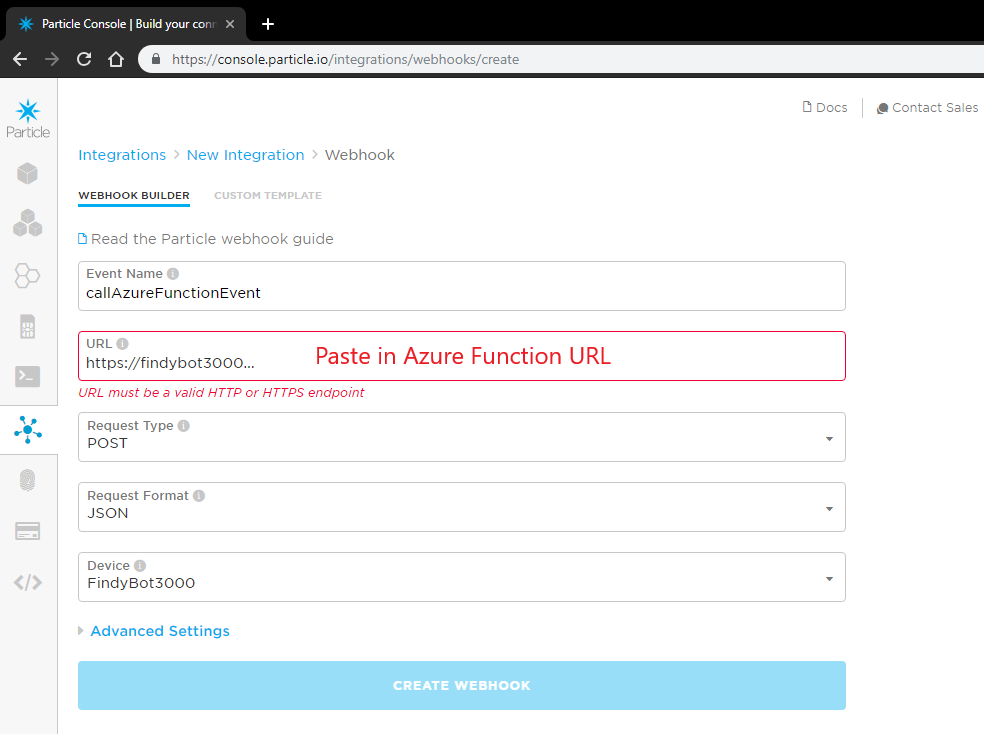Open the Device dropdown
Image resolution: width=984 pixels, height=734 pixels.
[x=462, y=577]
